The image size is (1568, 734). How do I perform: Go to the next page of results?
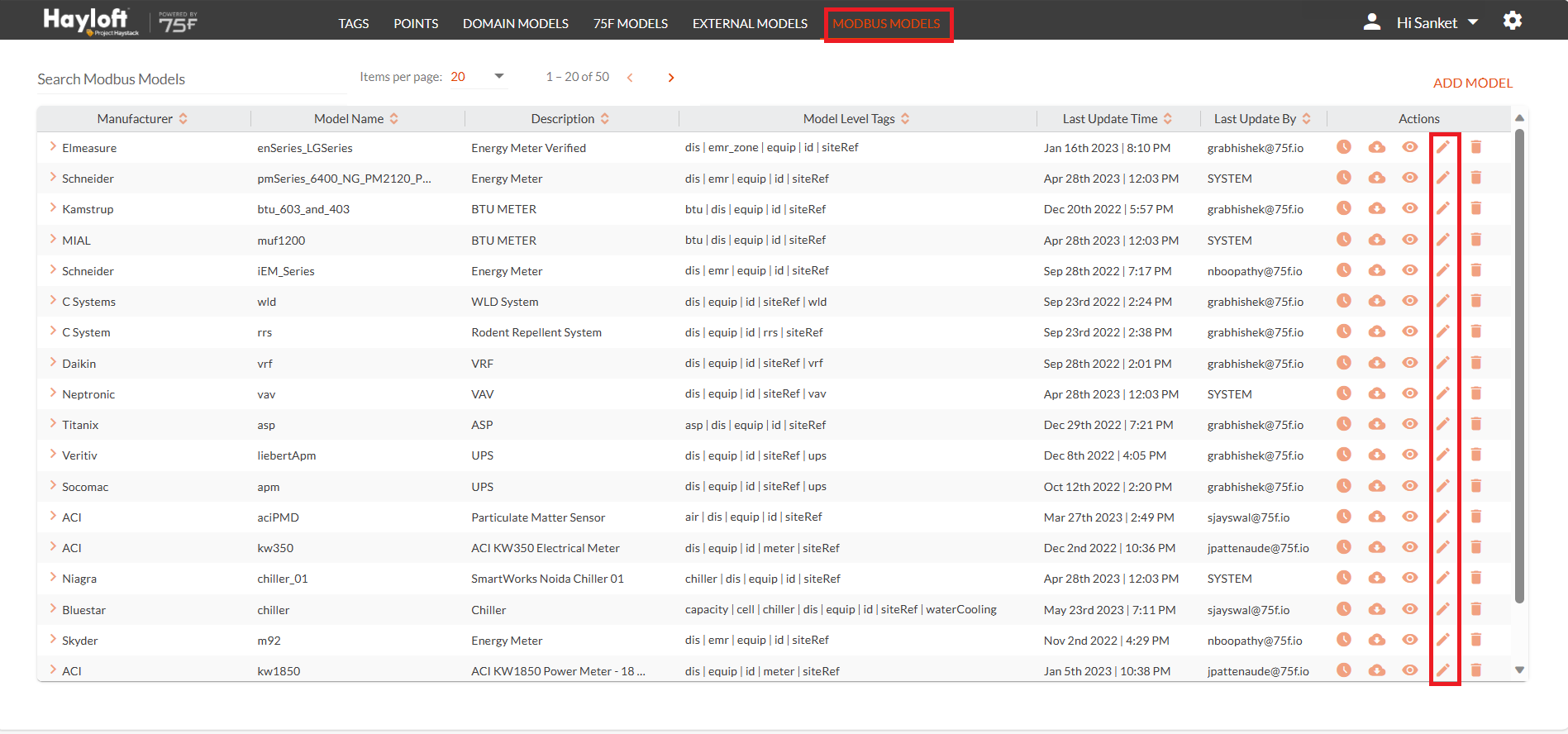(671, 78)
